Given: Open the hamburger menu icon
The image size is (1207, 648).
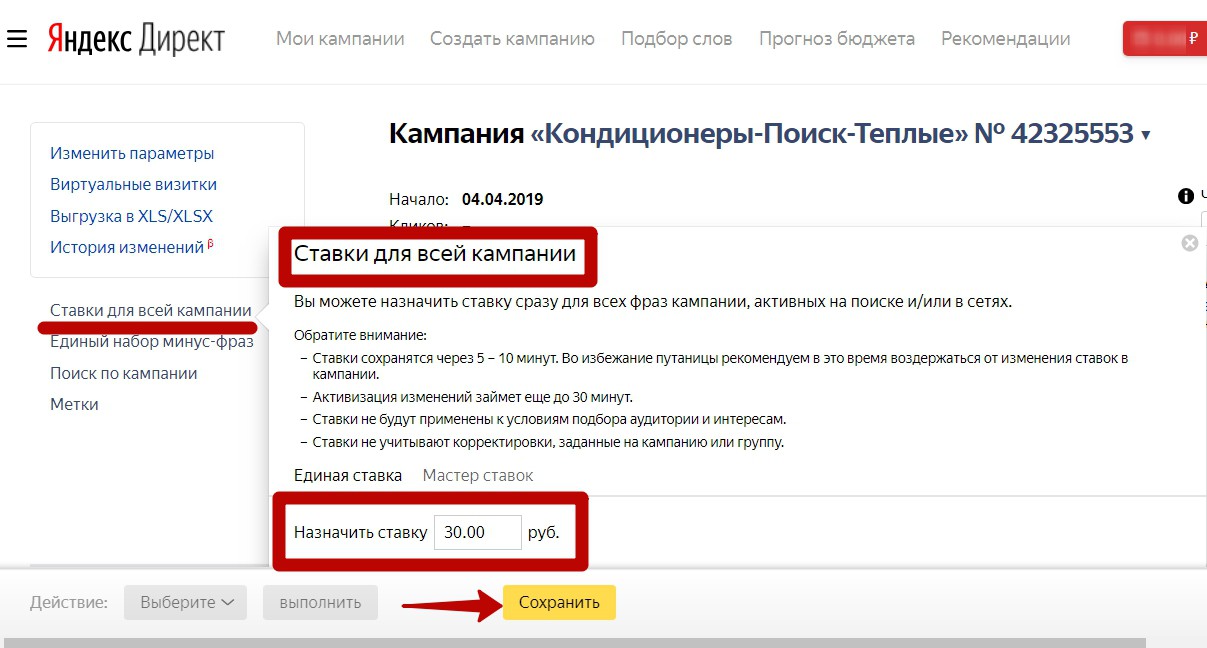Looking at the screenshot, I should [x=16, y=39].
